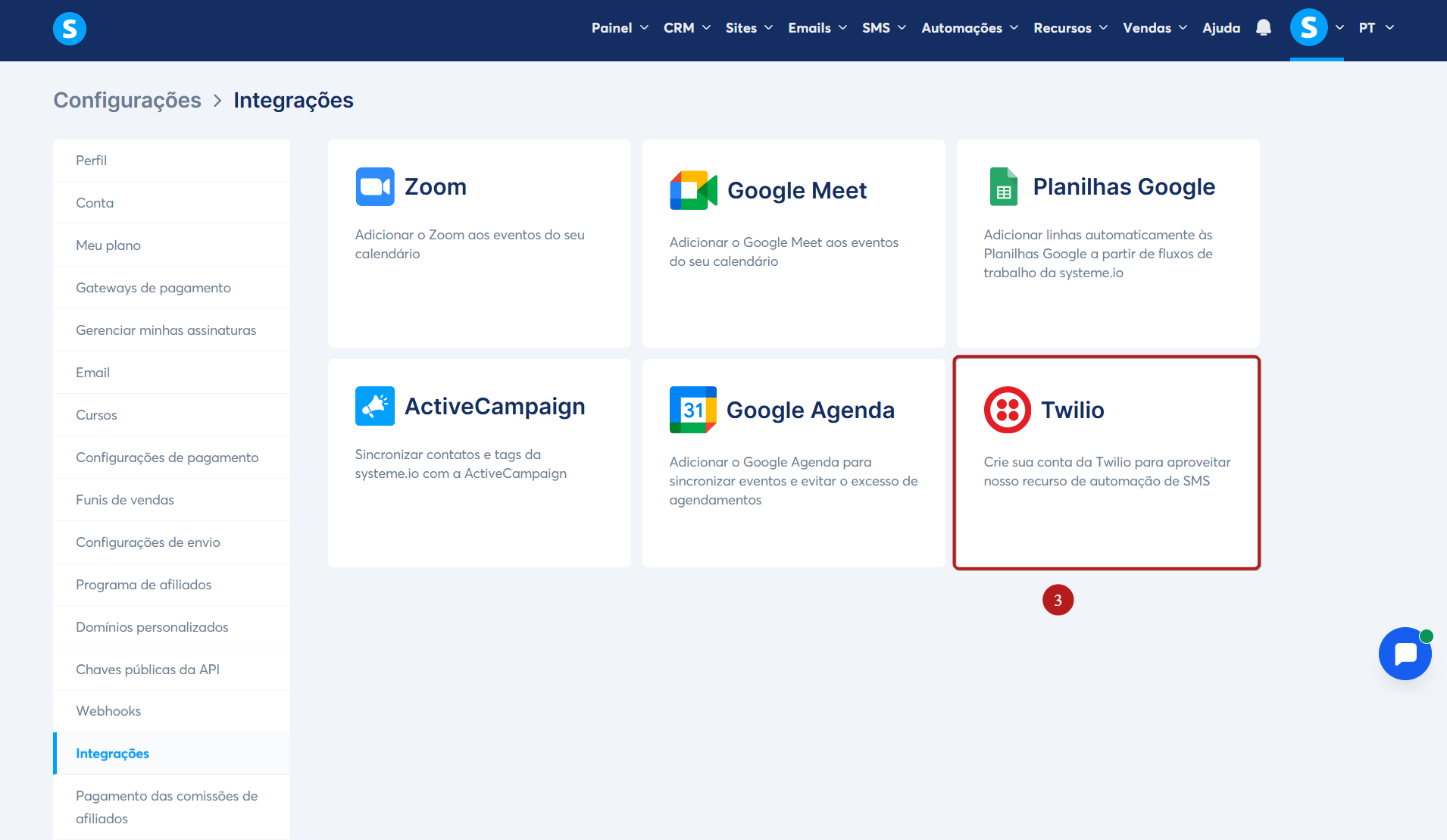The height and width of the screenshot is (840, 1447).
Task: Open the Google Meet integration title
Action: [x=797, y=190]
